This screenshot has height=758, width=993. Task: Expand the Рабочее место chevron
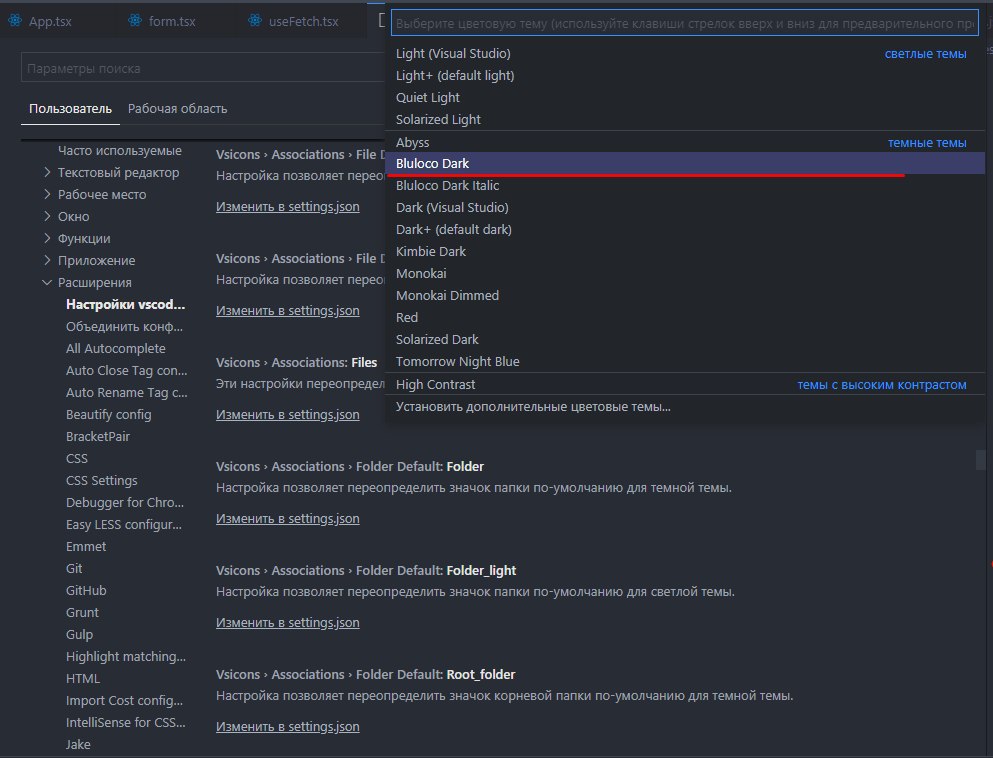click(x=47, y=194)
